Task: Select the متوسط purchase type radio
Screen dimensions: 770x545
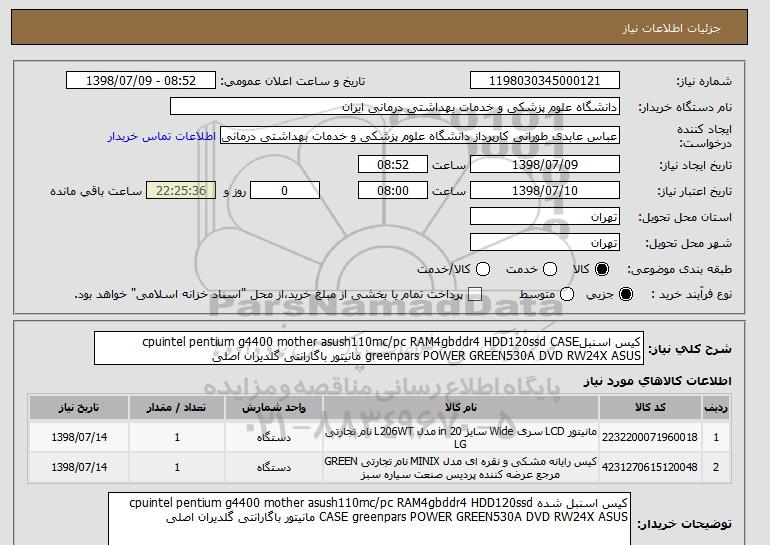Action: pyautogui.click(x=567, y=294)
